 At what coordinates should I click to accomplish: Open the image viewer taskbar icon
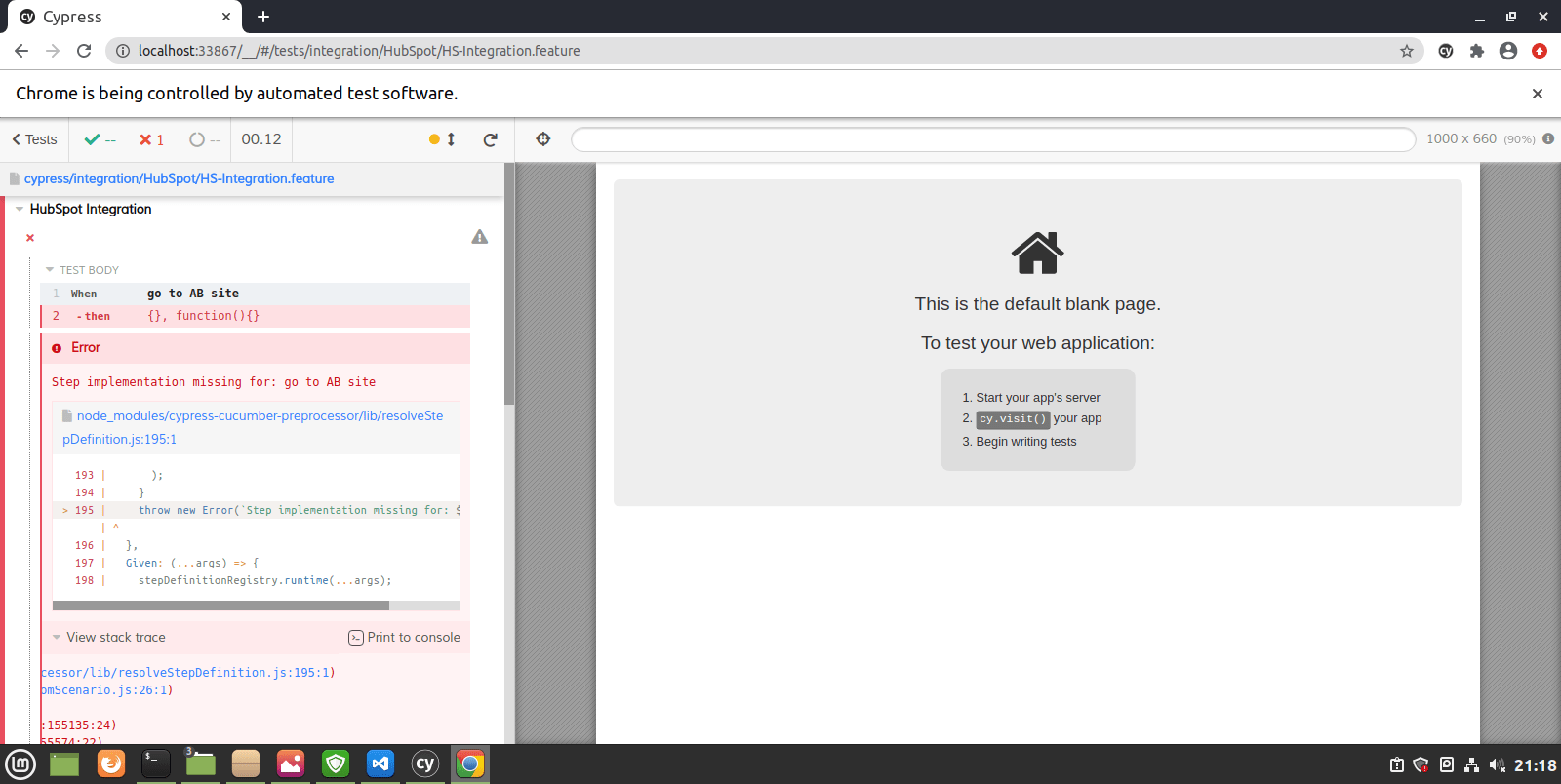[x=291, y=764]
